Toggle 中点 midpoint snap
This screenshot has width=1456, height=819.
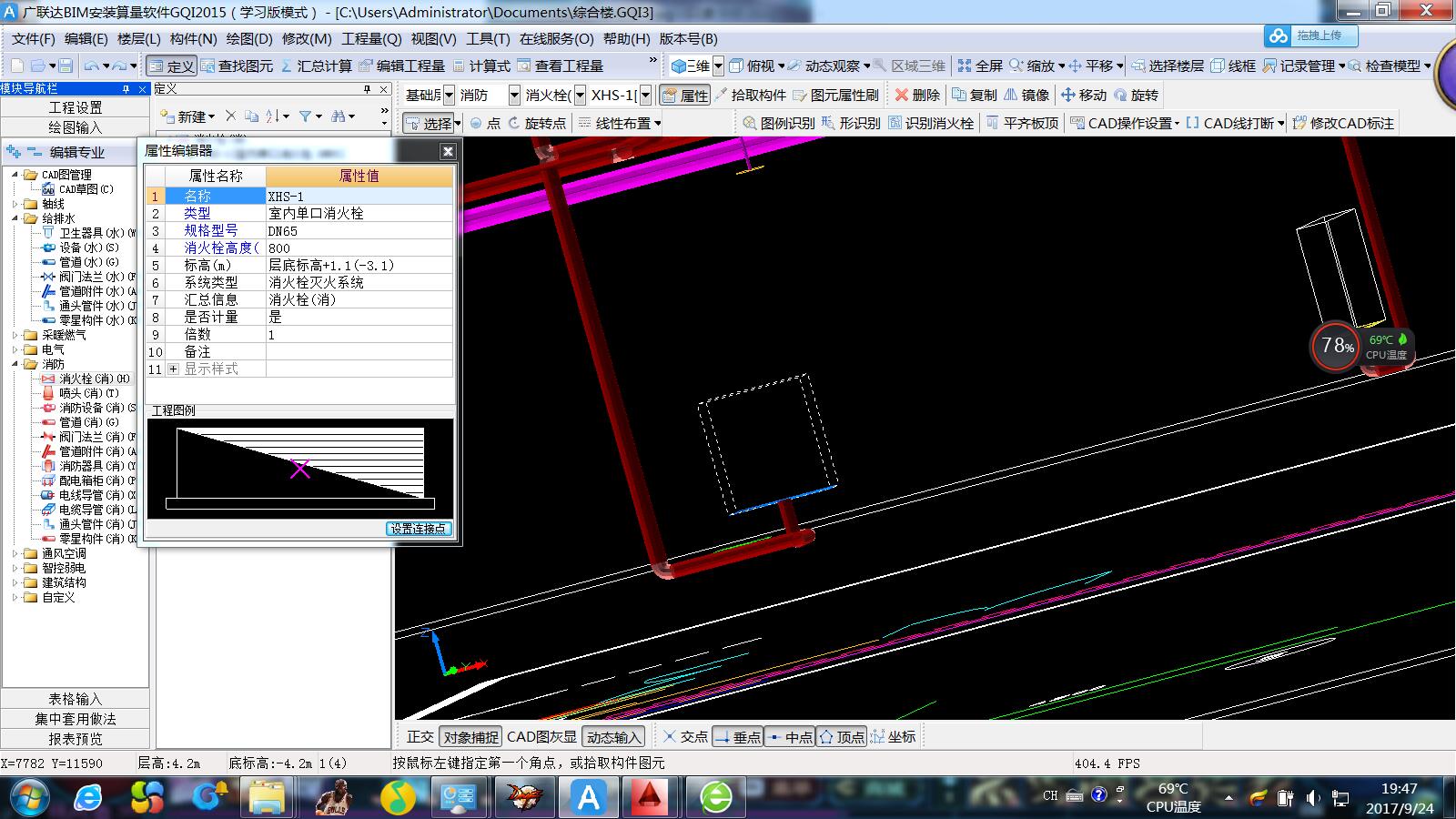coord(790,736)
